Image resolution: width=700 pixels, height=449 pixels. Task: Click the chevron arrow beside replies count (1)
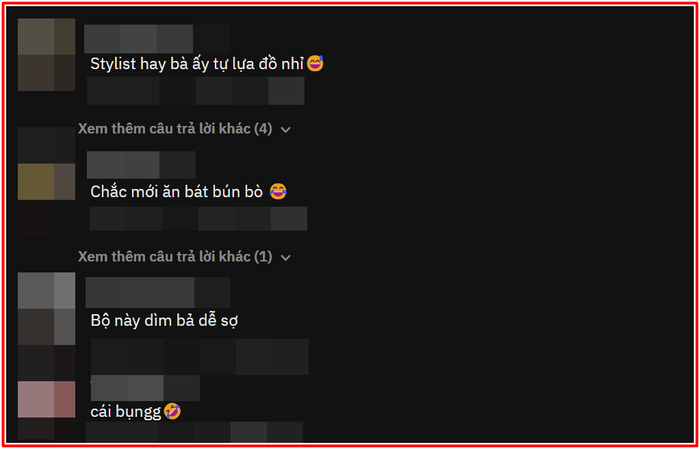(286, 258)
